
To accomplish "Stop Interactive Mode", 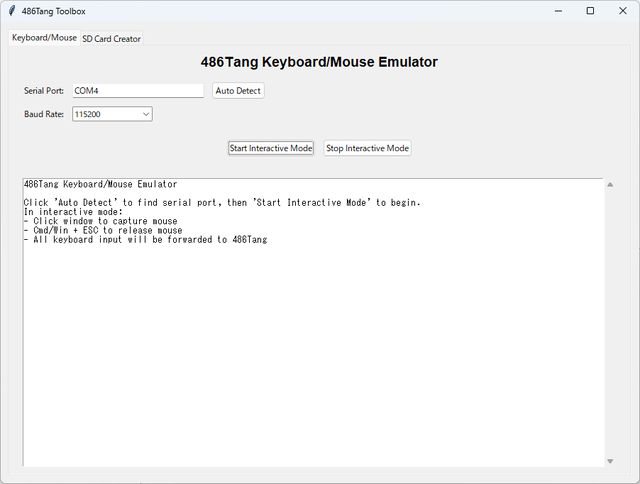I will point(367,148).
